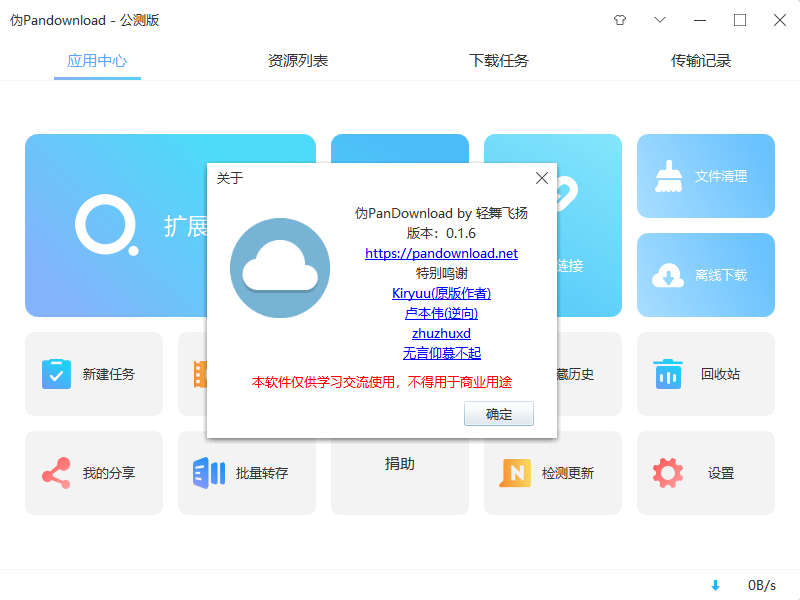Switch to the 应用中心 tab

[97, 61]
